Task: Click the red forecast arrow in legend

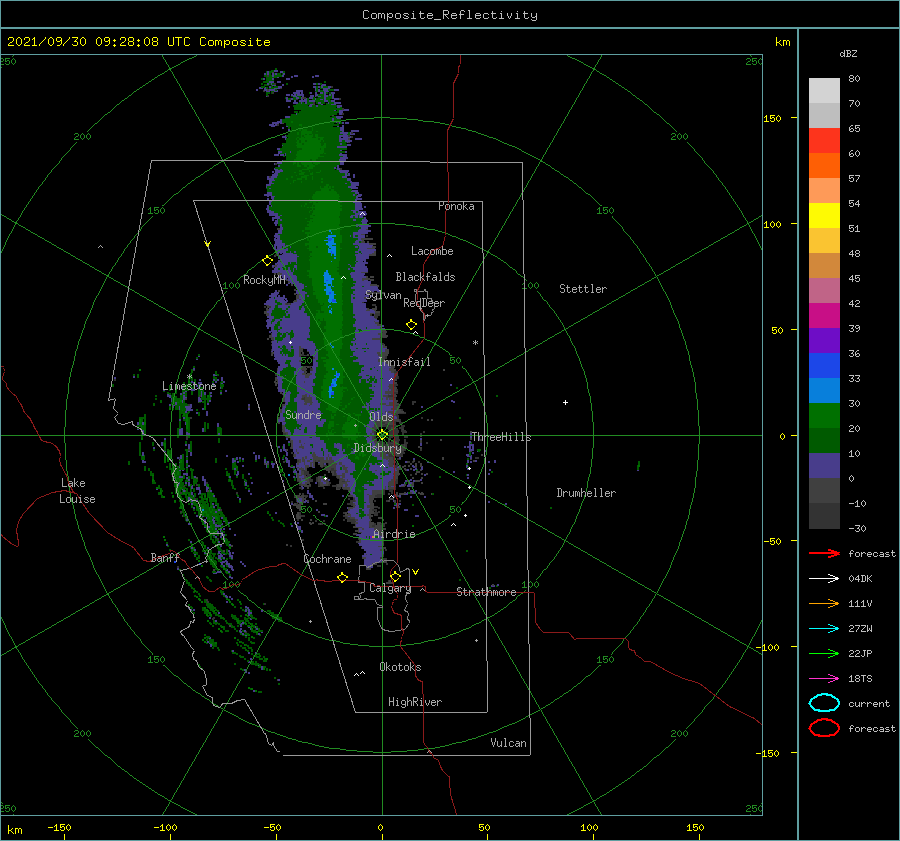Action: (x=824, y=553)
